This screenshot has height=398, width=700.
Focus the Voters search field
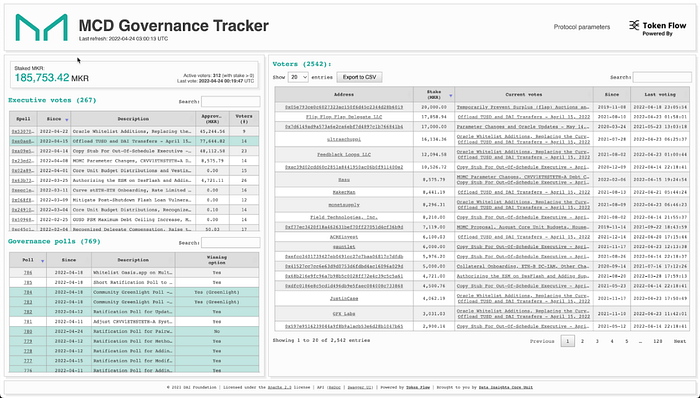[662, 77]
